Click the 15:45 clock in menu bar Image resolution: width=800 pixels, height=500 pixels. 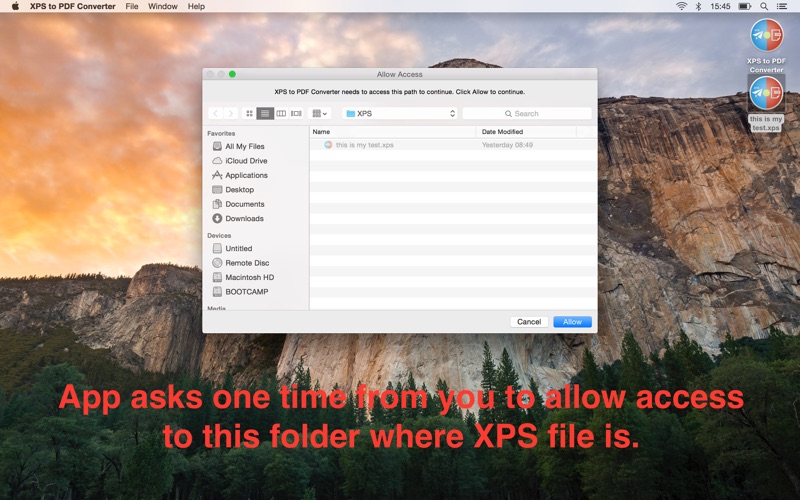[720, 6]
